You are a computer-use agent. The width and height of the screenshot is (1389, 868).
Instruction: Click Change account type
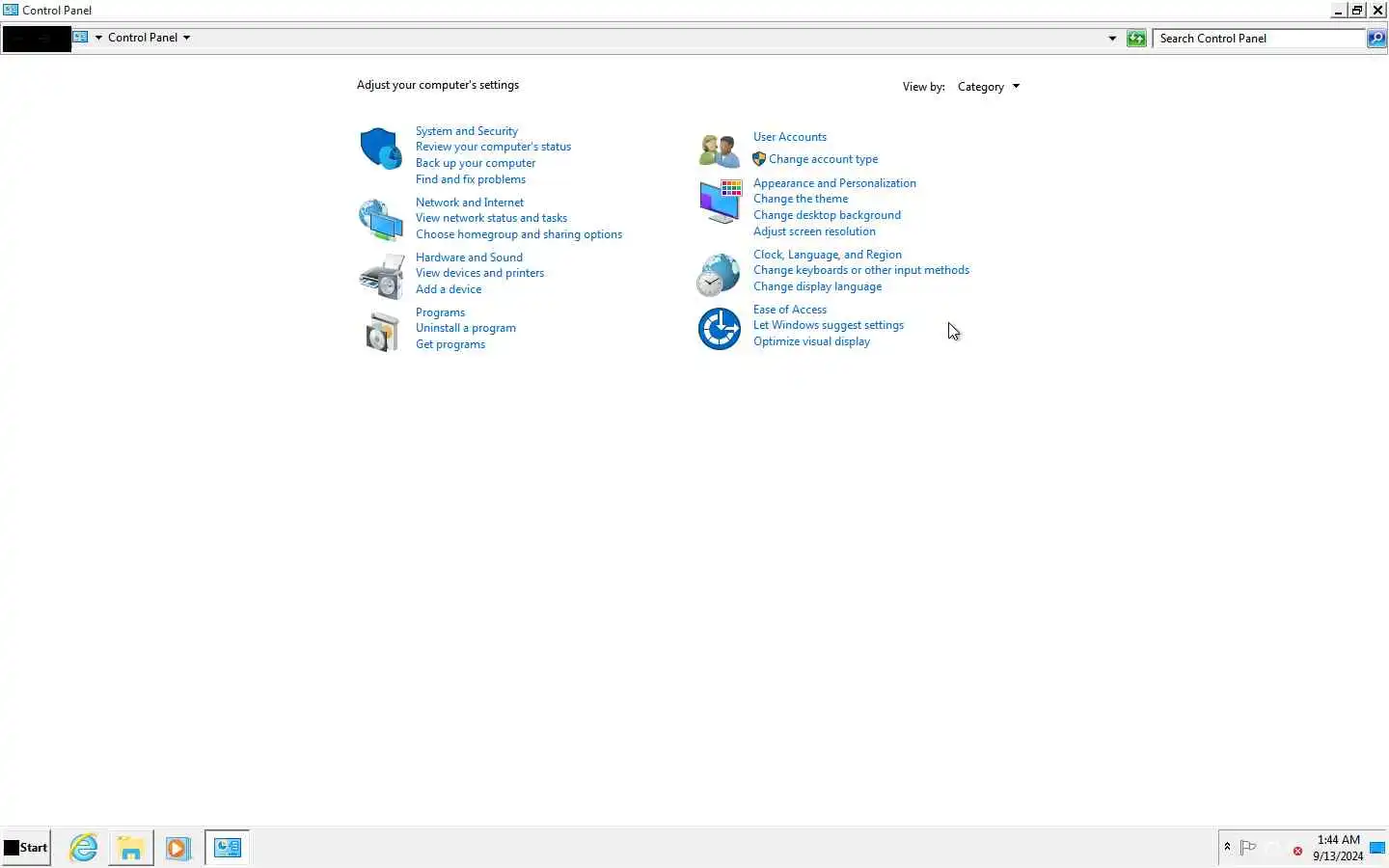coord(823,159)
